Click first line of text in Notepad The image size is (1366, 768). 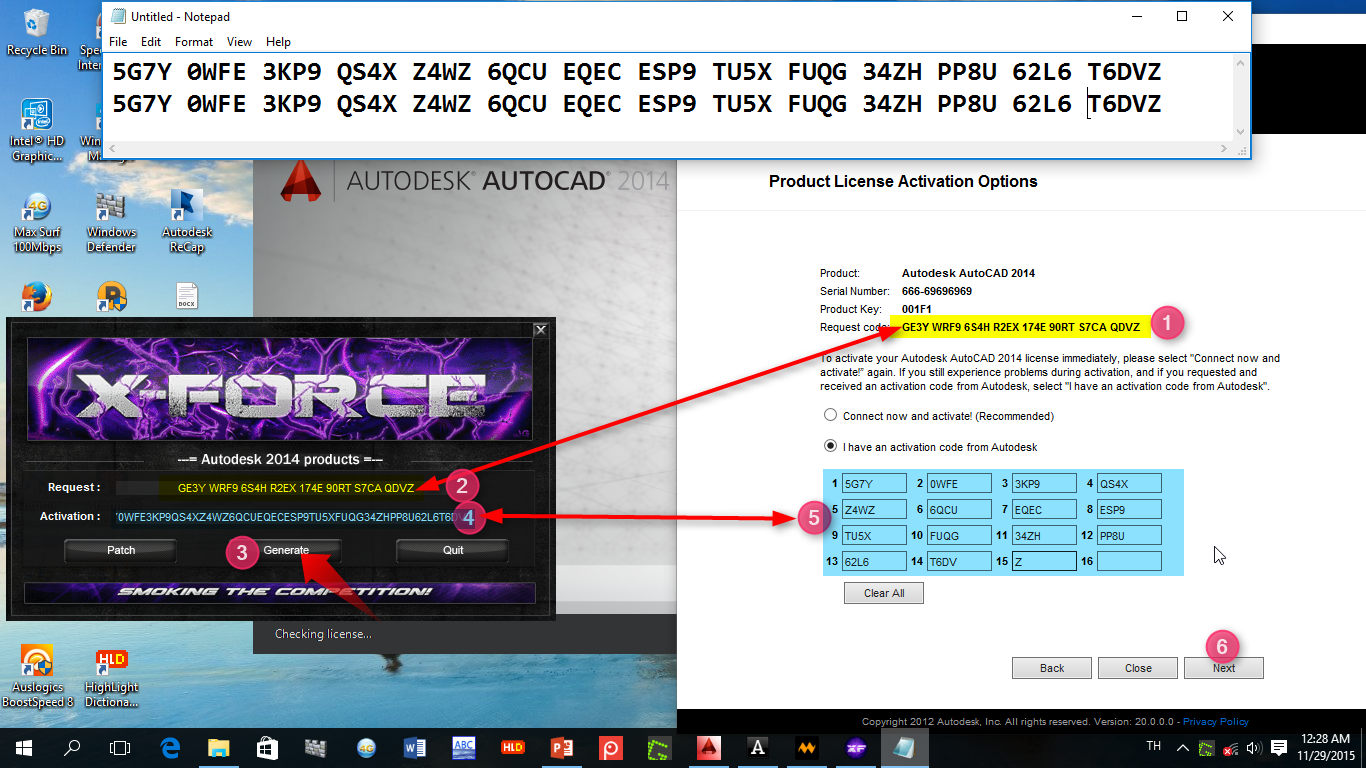click(x=637, y=72)
